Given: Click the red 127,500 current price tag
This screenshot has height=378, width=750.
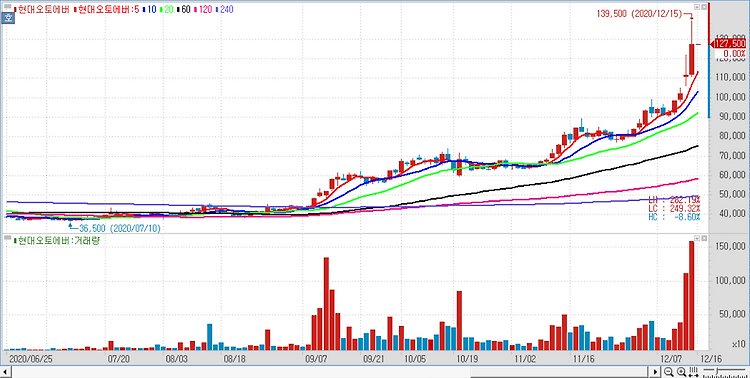Looking at the screenshot, I should [x=731, y=44].
